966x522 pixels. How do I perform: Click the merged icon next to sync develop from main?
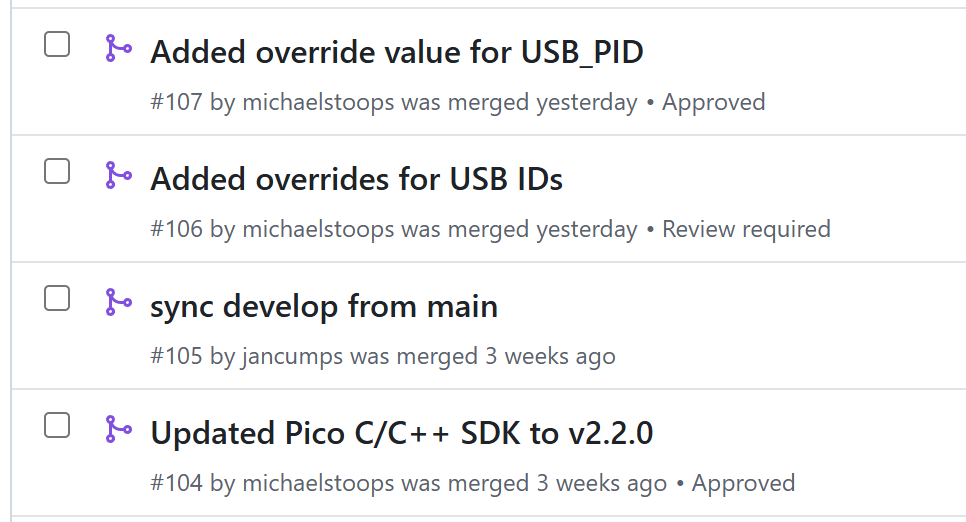tap(118, 302)
